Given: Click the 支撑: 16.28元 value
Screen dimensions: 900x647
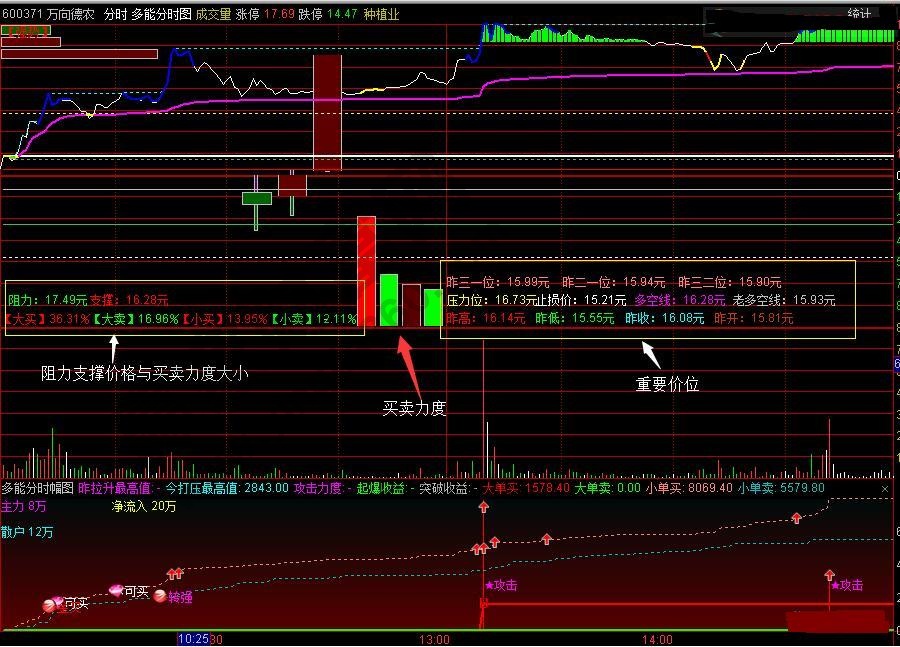Looking at the screenshot, I should click(129, 300).
